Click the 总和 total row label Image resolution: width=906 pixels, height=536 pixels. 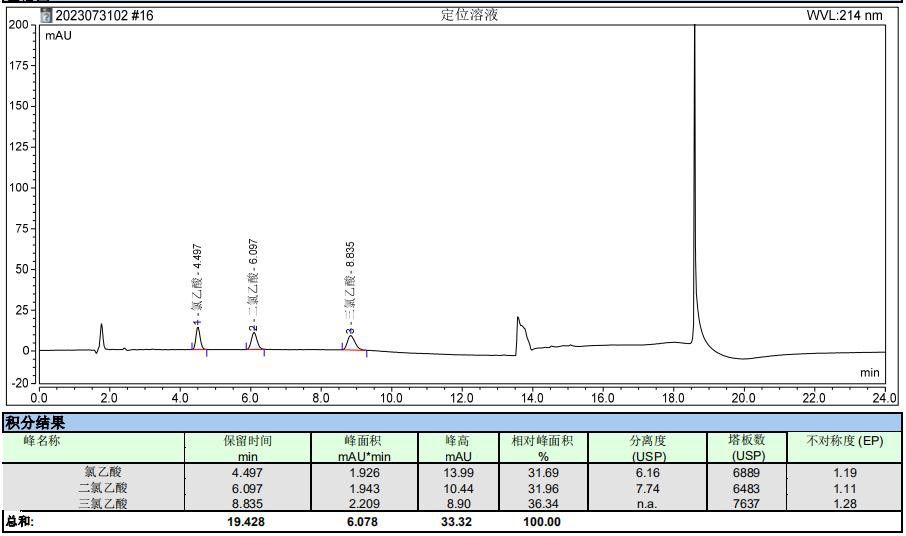(x=20, y=521)
